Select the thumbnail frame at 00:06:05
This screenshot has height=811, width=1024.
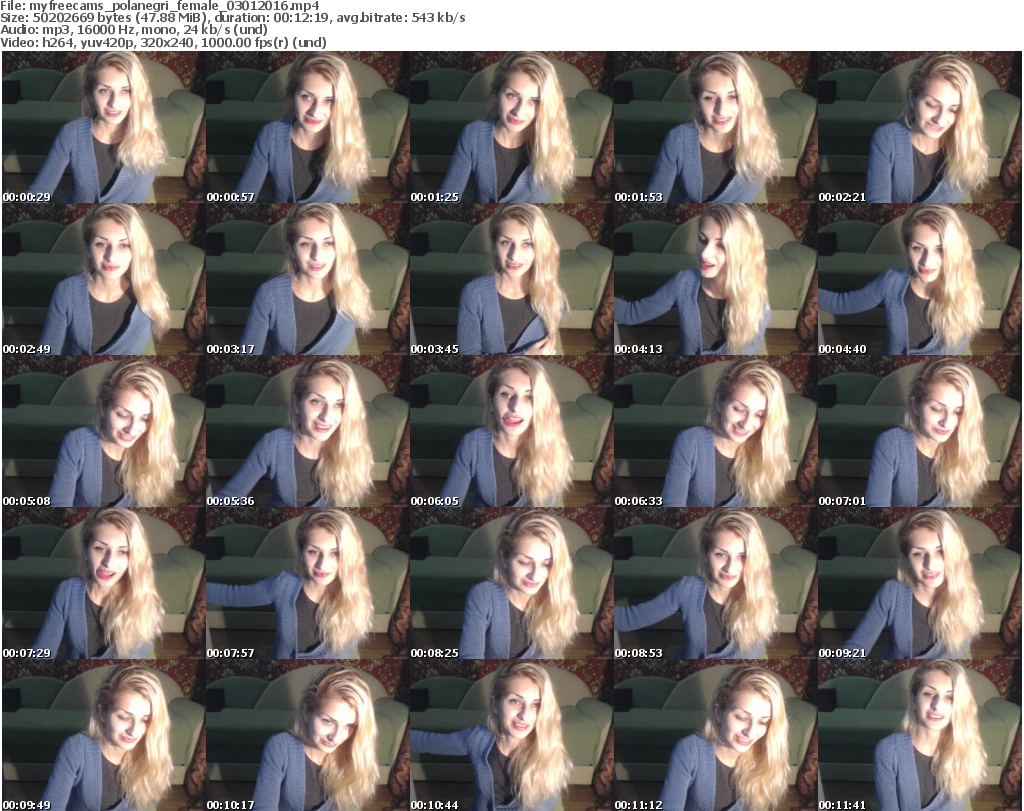(511, 432)
